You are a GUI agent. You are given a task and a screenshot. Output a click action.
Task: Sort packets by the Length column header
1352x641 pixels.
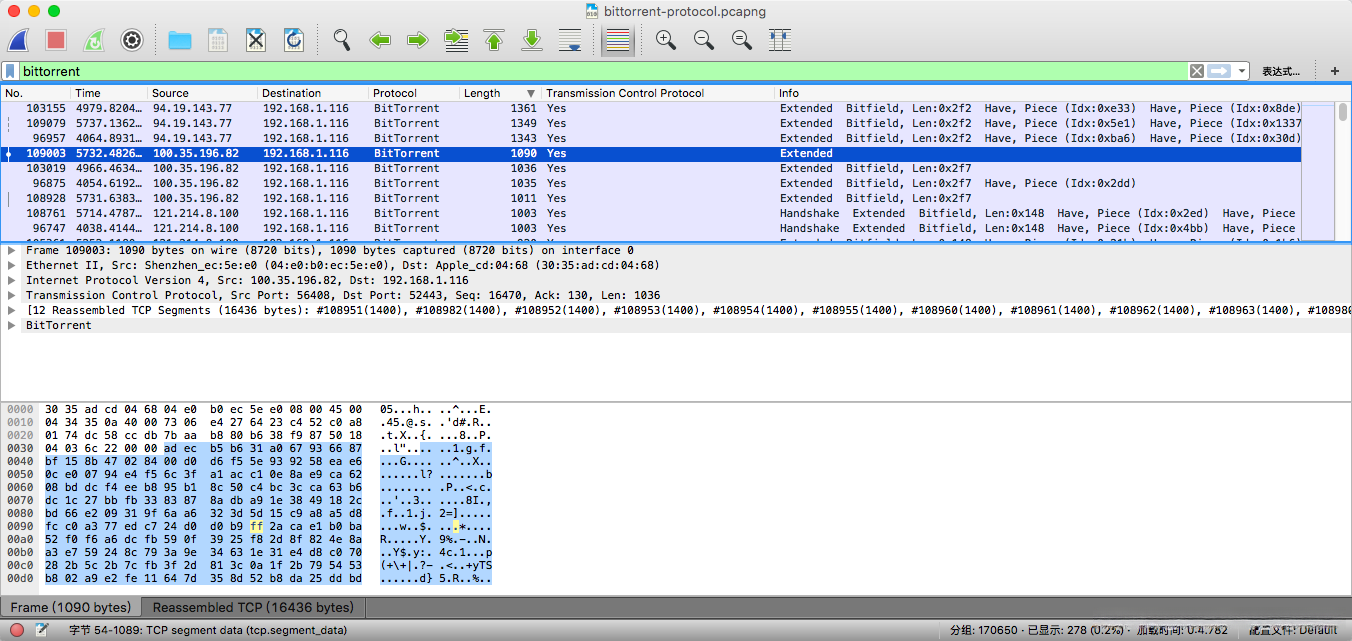pos(482,93)
